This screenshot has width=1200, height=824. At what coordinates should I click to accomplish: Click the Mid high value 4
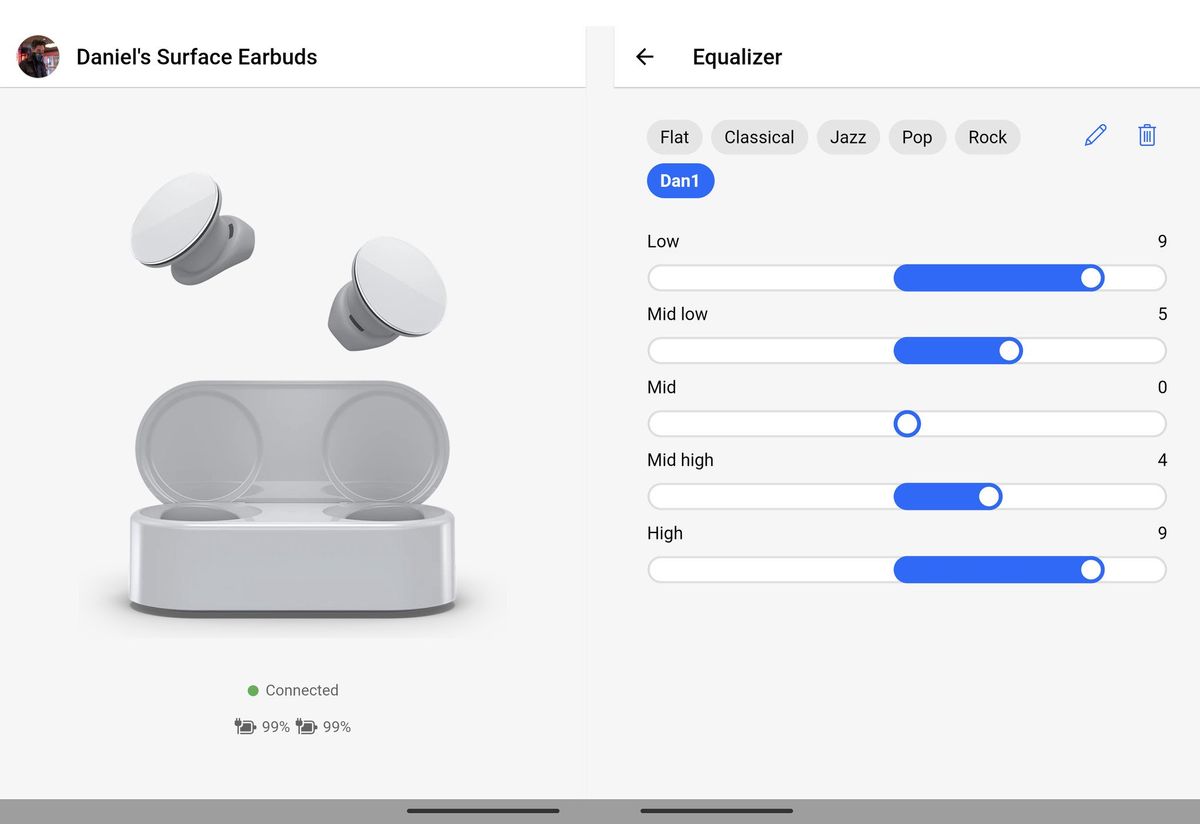(x=1162, y=460)
